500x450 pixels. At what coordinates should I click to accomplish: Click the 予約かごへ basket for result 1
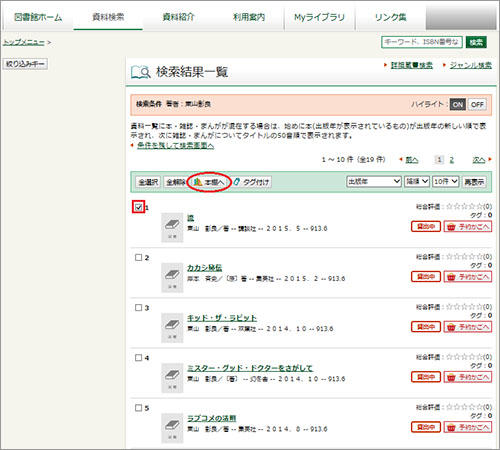(468, 227)
